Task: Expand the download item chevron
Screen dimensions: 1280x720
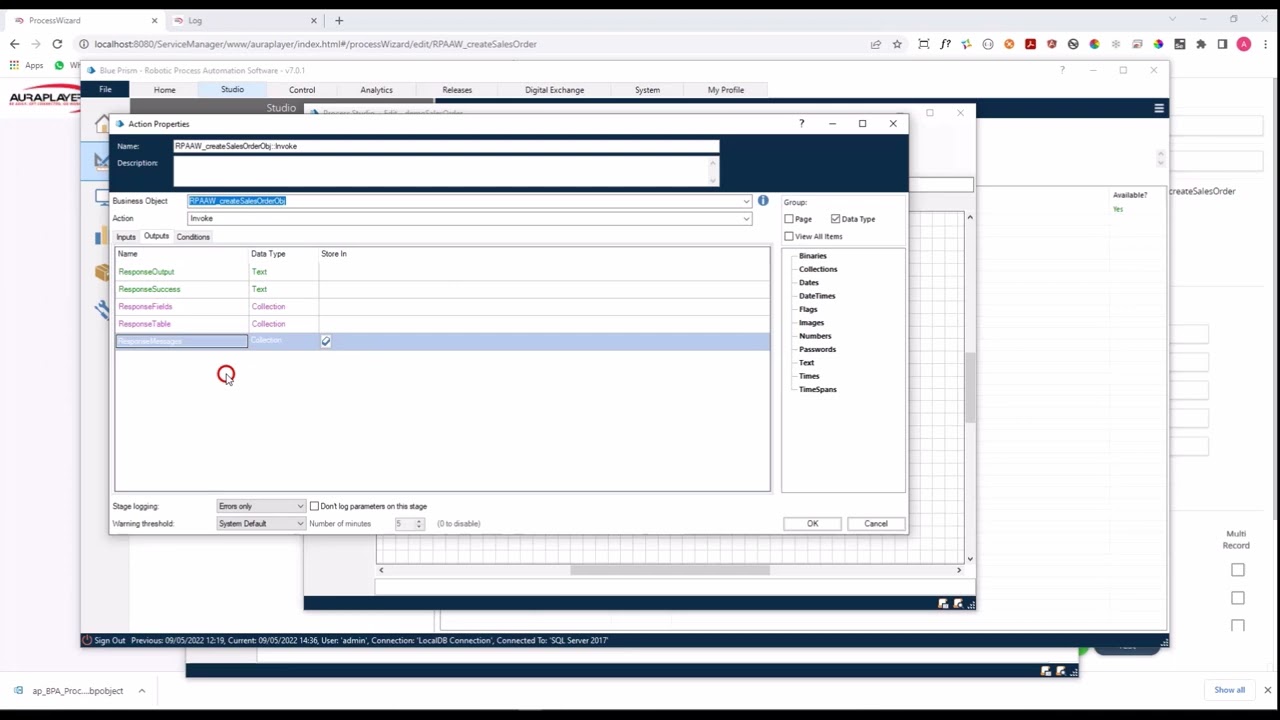Action: (141, 690)
